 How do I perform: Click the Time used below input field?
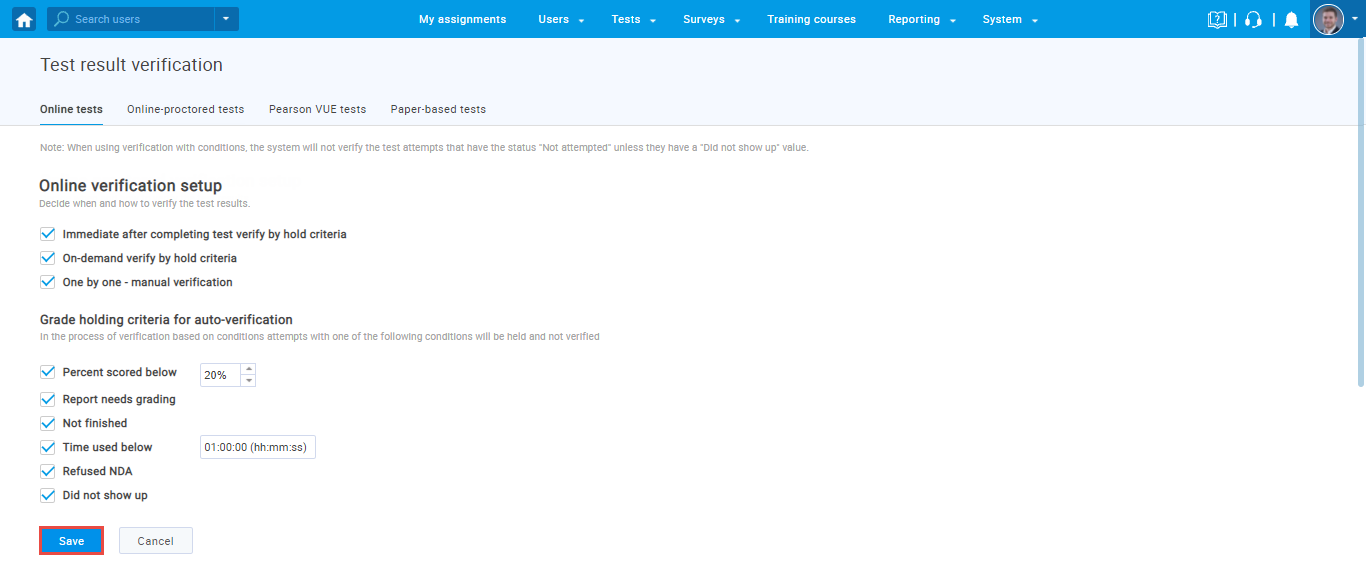coord(258,447)
